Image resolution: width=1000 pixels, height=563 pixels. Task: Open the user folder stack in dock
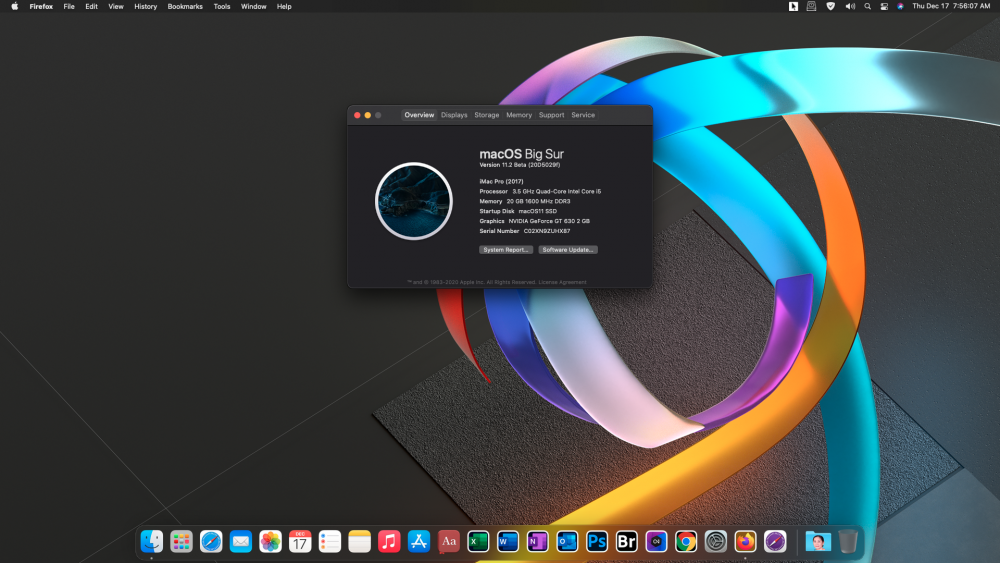coord(818,541)
